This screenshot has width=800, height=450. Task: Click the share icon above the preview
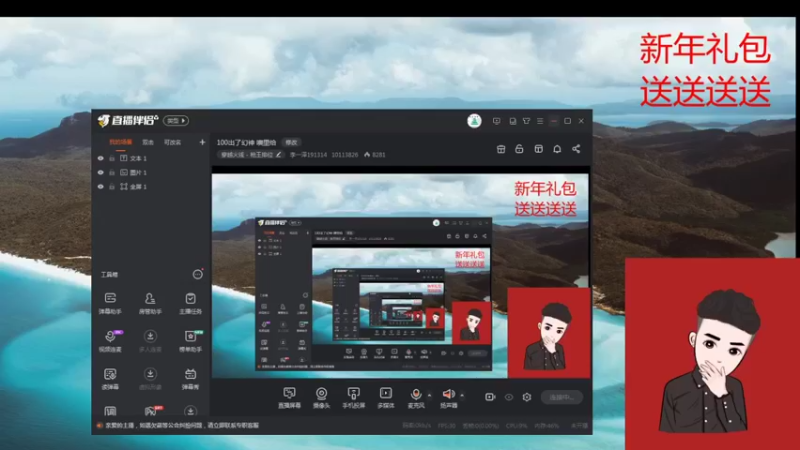[576, 149]
